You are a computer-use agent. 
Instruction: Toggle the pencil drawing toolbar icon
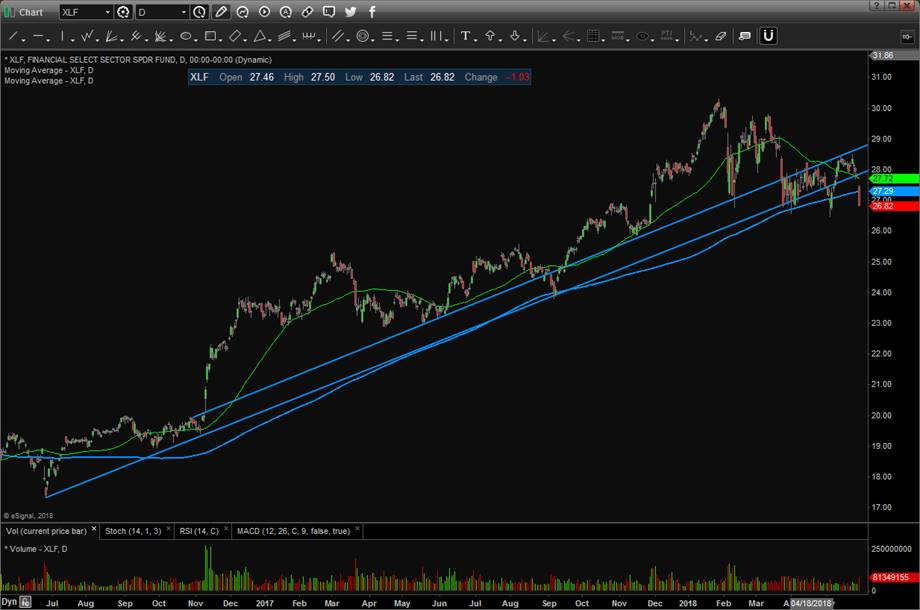tap(221, 12)
